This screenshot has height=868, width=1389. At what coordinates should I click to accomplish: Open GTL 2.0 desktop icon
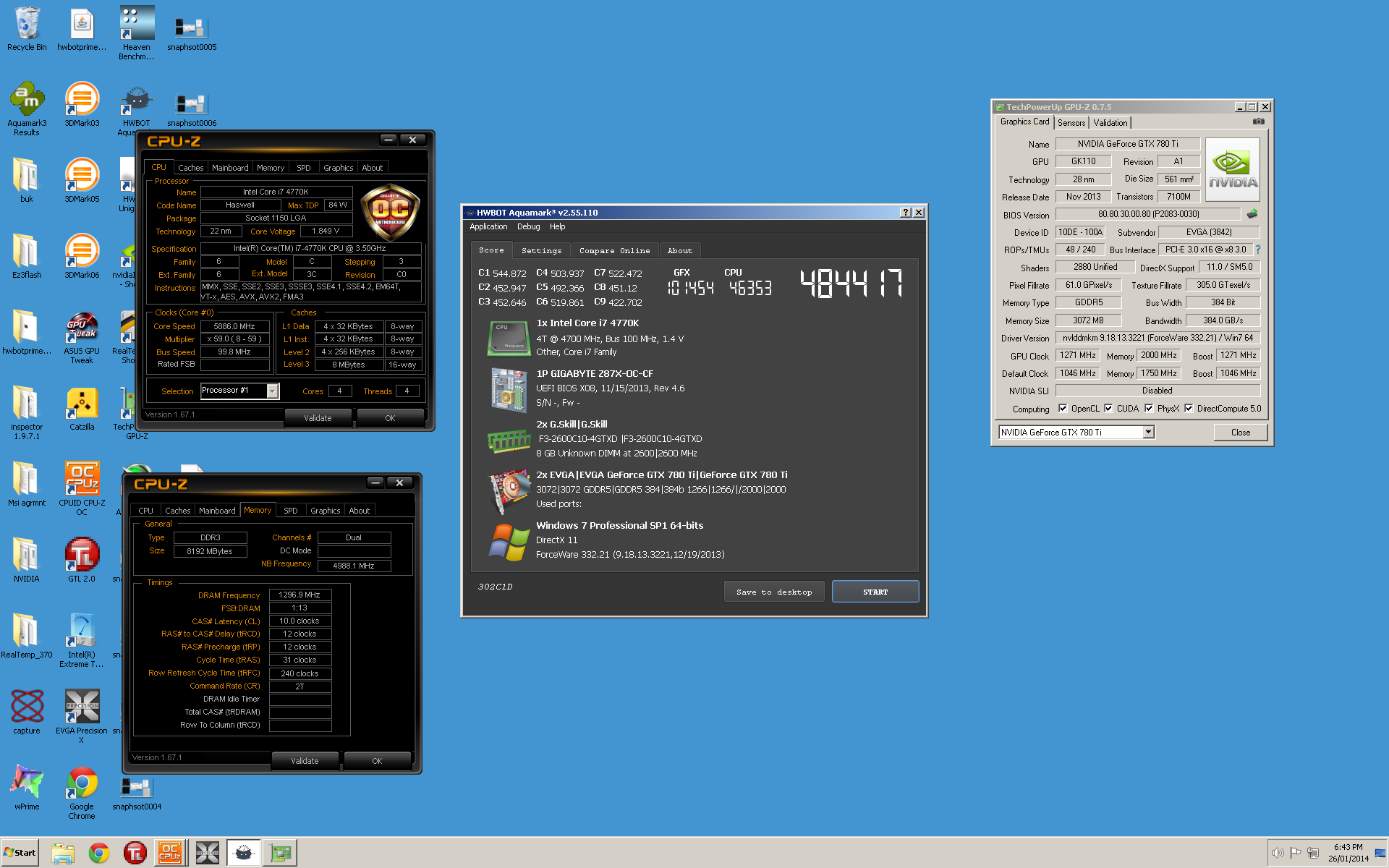point(82,561)
